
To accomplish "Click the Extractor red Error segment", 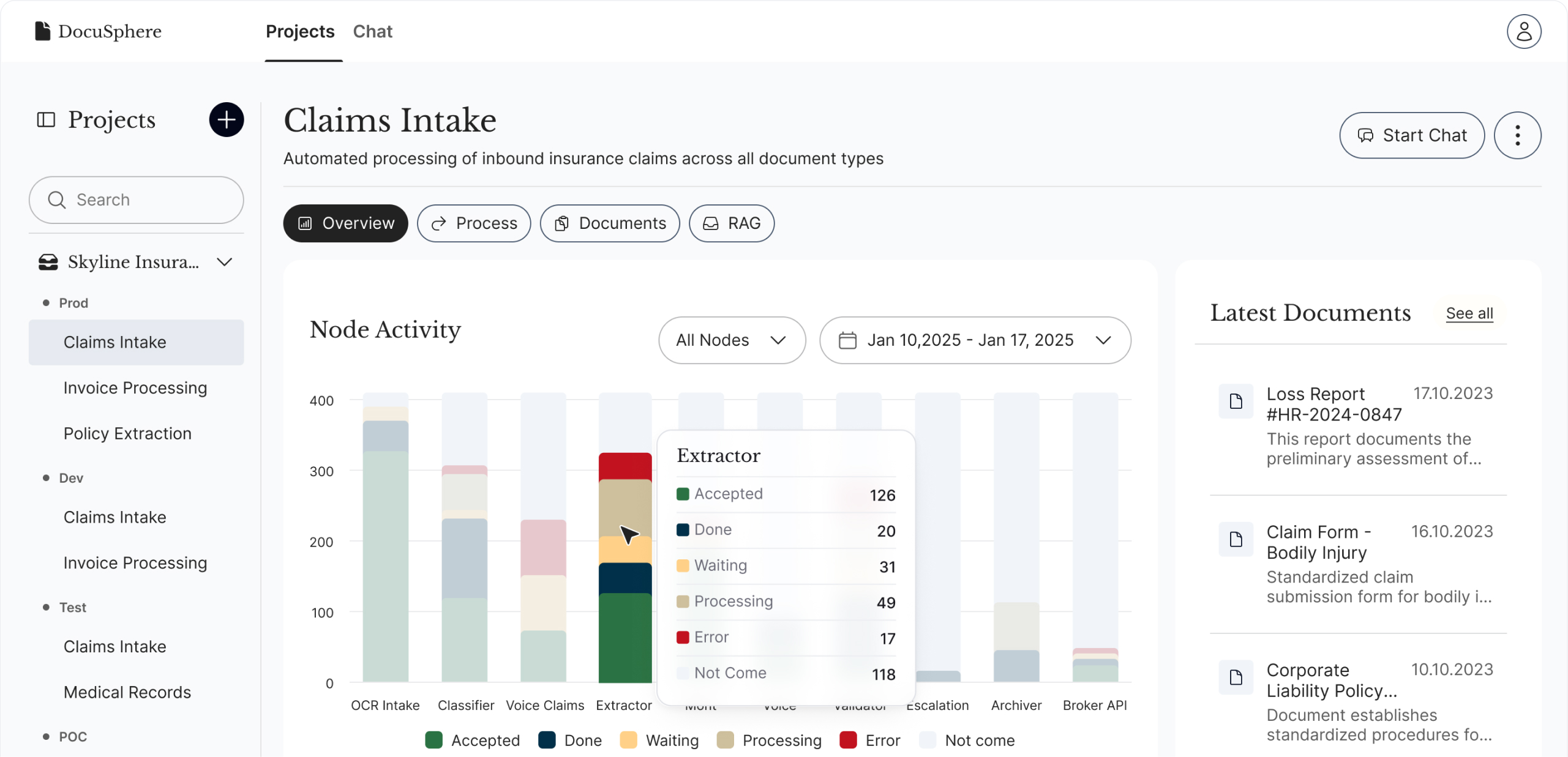I will point(625,466).
